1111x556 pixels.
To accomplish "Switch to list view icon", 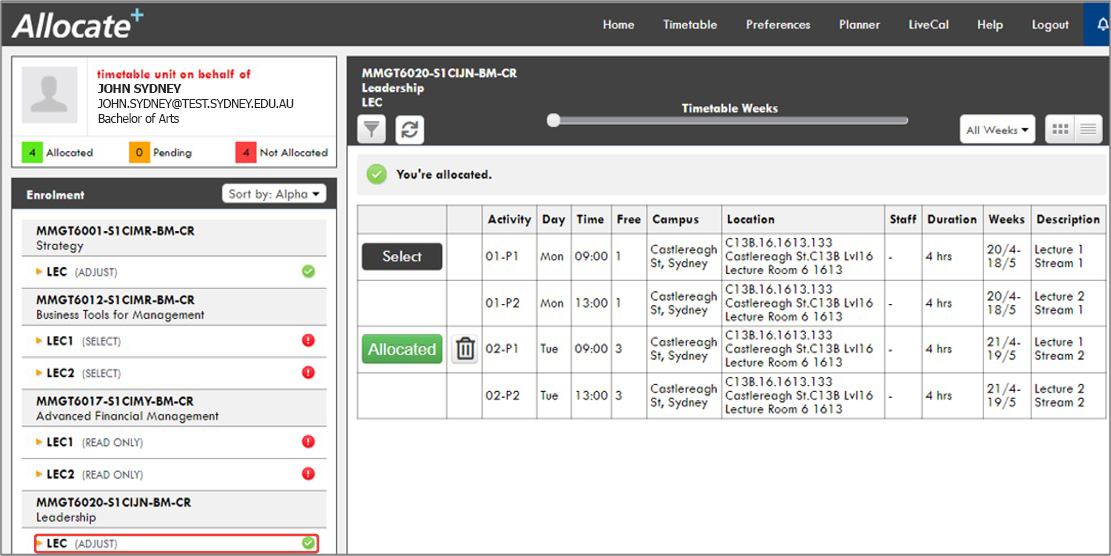I will pos(1087,129).
